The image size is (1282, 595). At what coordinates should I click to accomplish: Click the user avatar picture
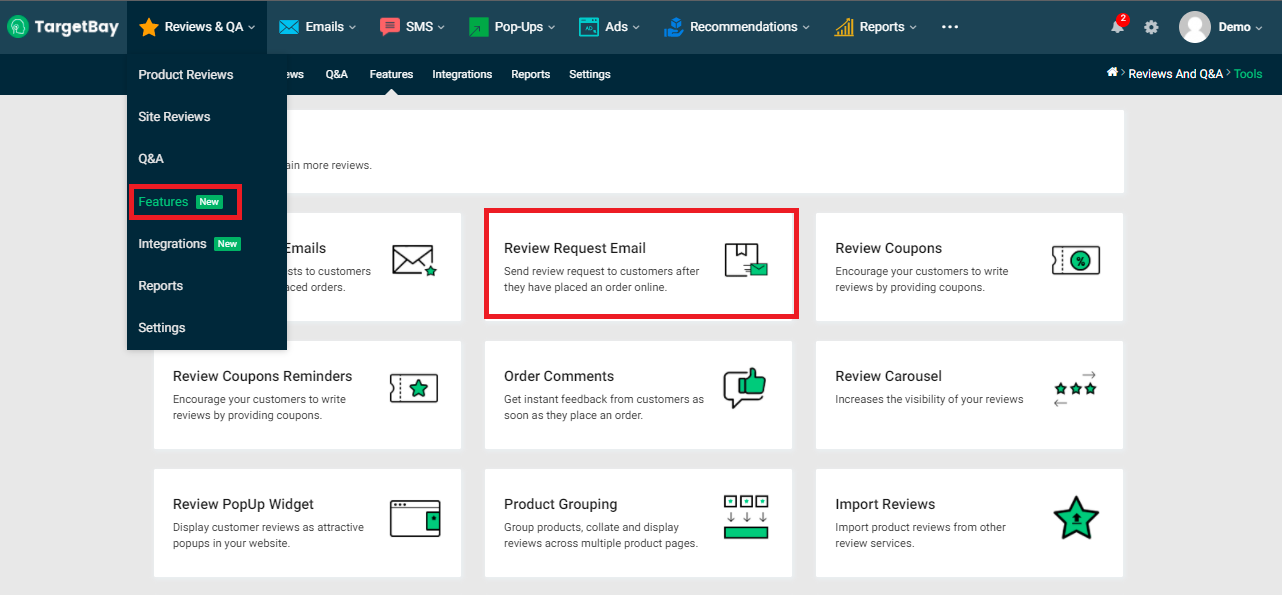[1195, 27]
